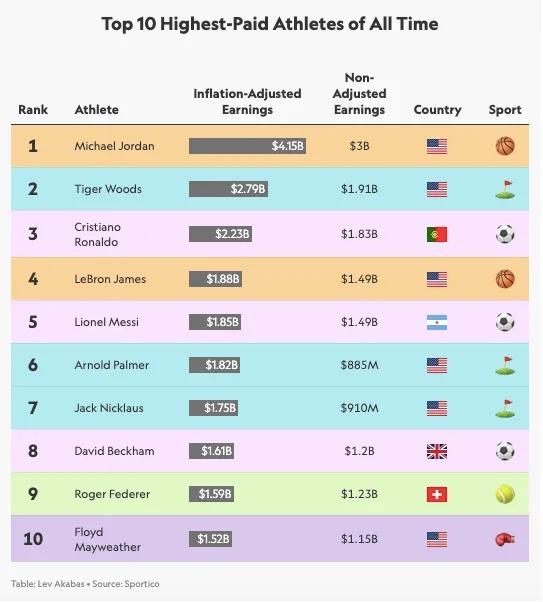This screenshot has width=543, height=602.
Task: Click the basketball icon in Michael Jordan's row
Action: (505, 146)
